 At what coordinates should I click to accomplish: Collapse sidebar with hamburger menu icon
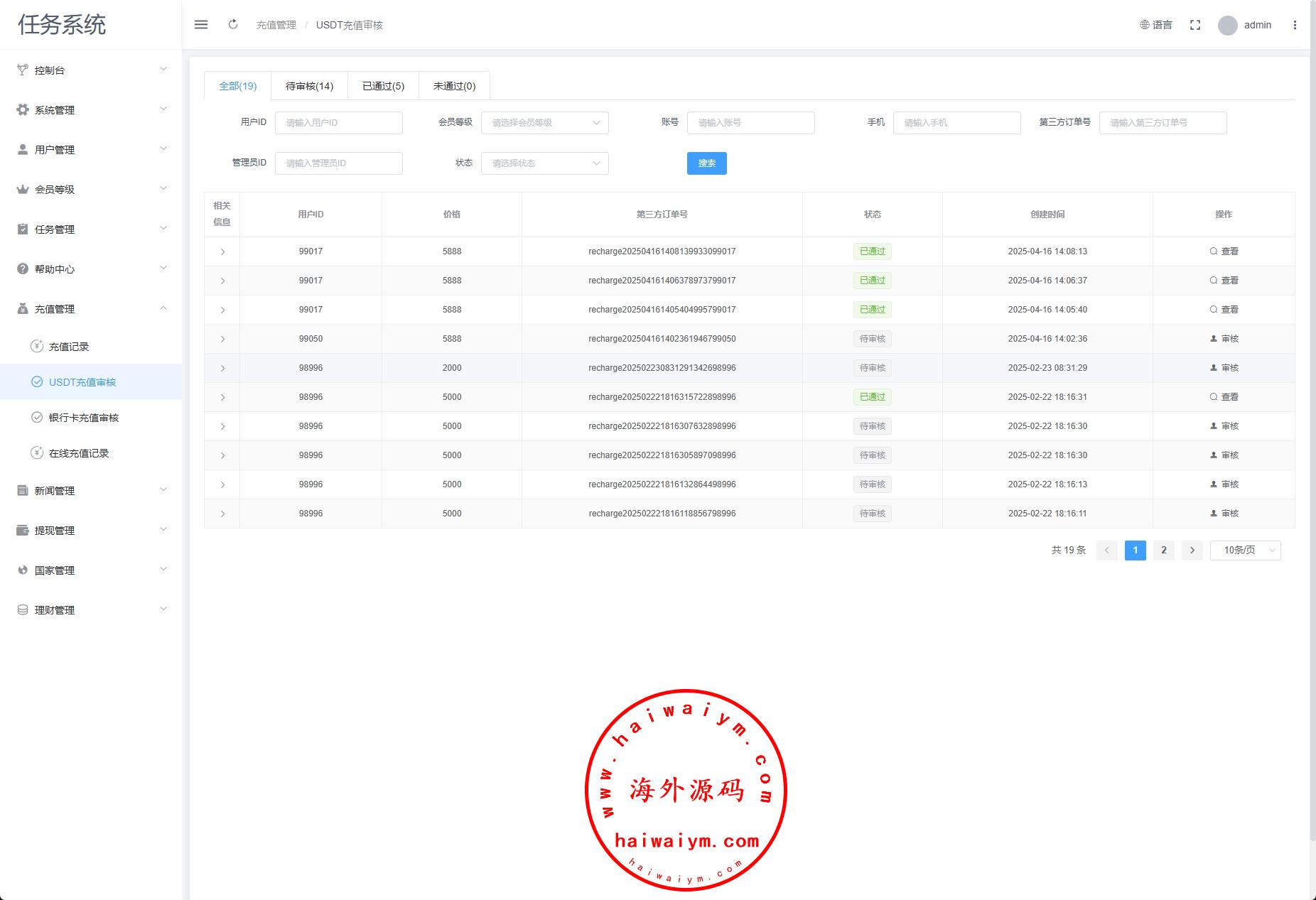coord(201,25)
